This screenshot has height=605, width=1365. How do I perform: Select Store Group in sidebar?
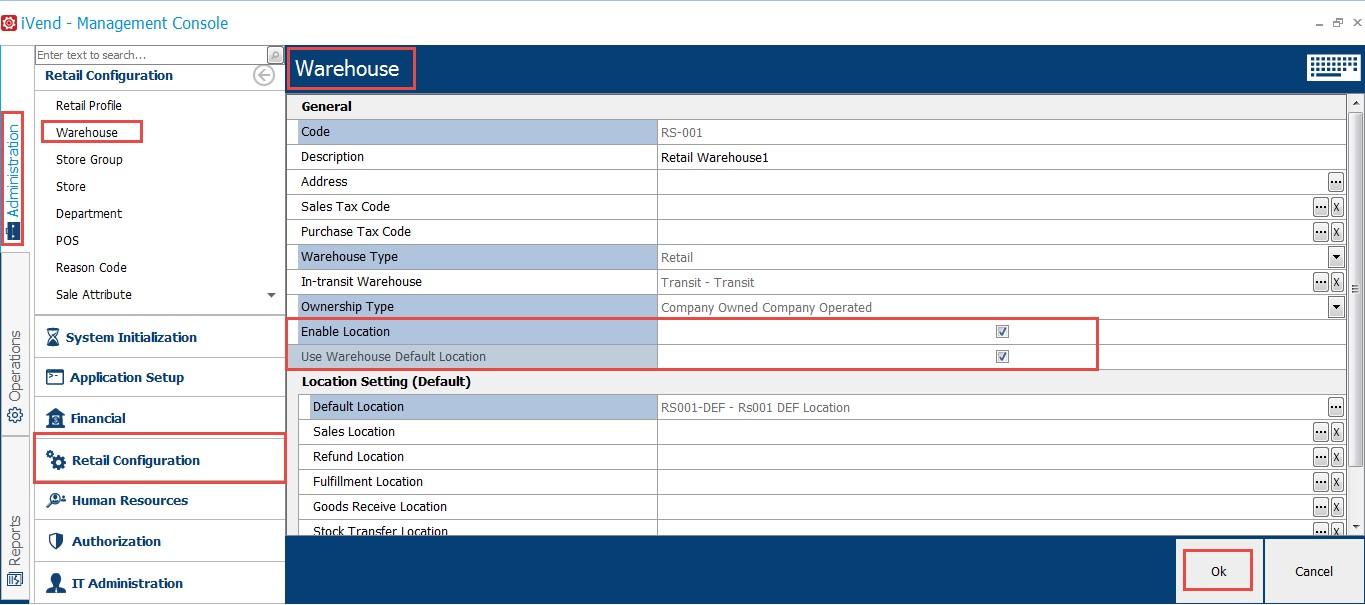(89, 160)
